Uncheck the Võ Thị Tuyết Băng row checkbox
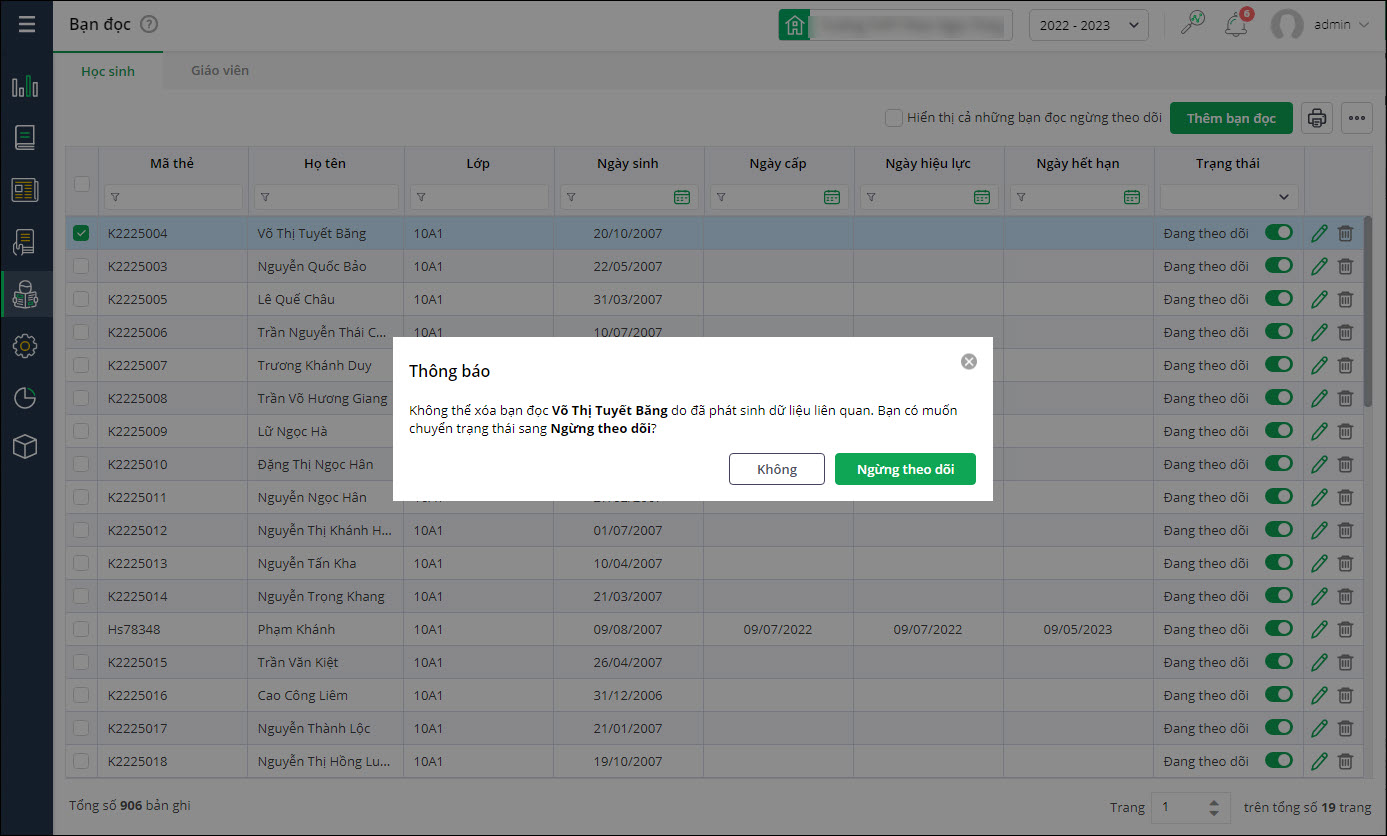Viewport: 1387px width, 836px height. pyautogui.click(x=82, y=233)
